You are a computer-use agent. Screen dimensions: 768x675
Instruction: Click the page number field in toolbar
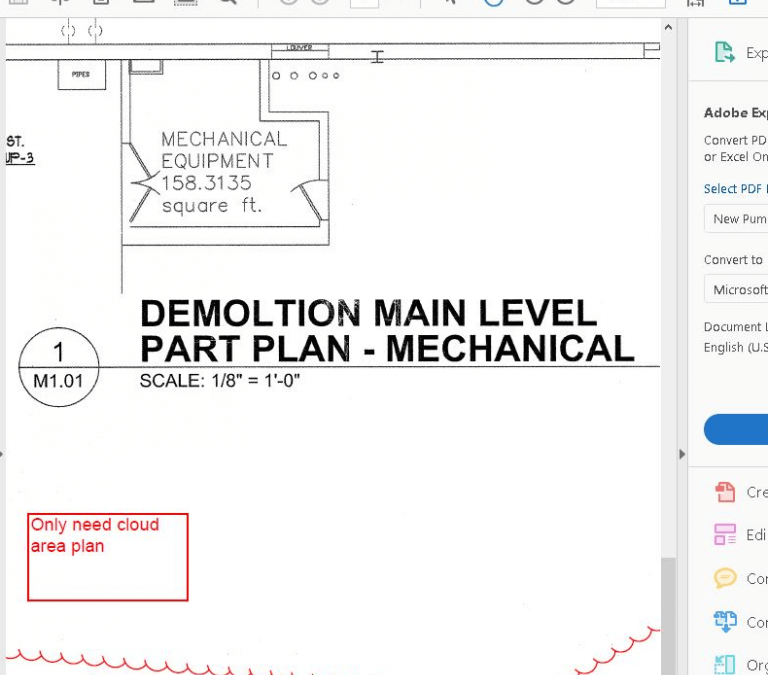pos(364,3)
